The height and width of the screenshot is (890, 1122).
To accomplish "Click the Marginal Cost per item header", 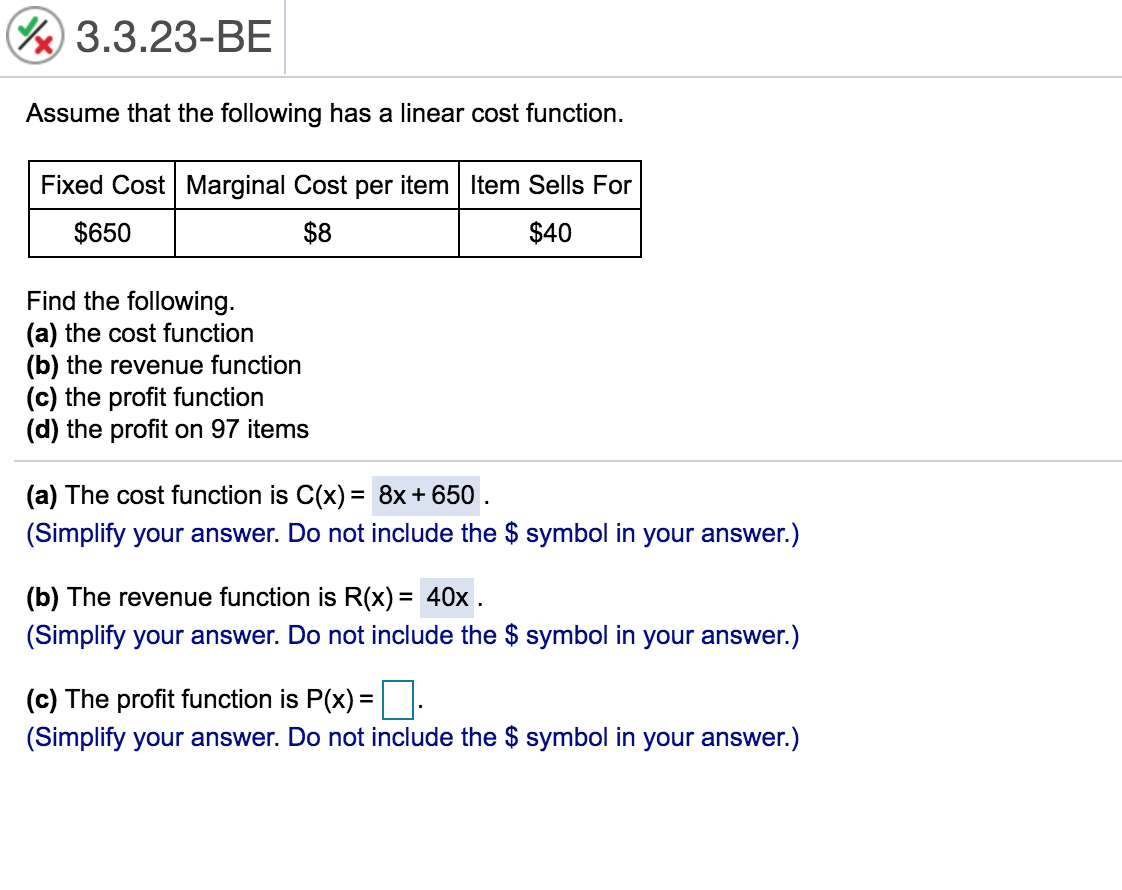I will pos(317,185).
